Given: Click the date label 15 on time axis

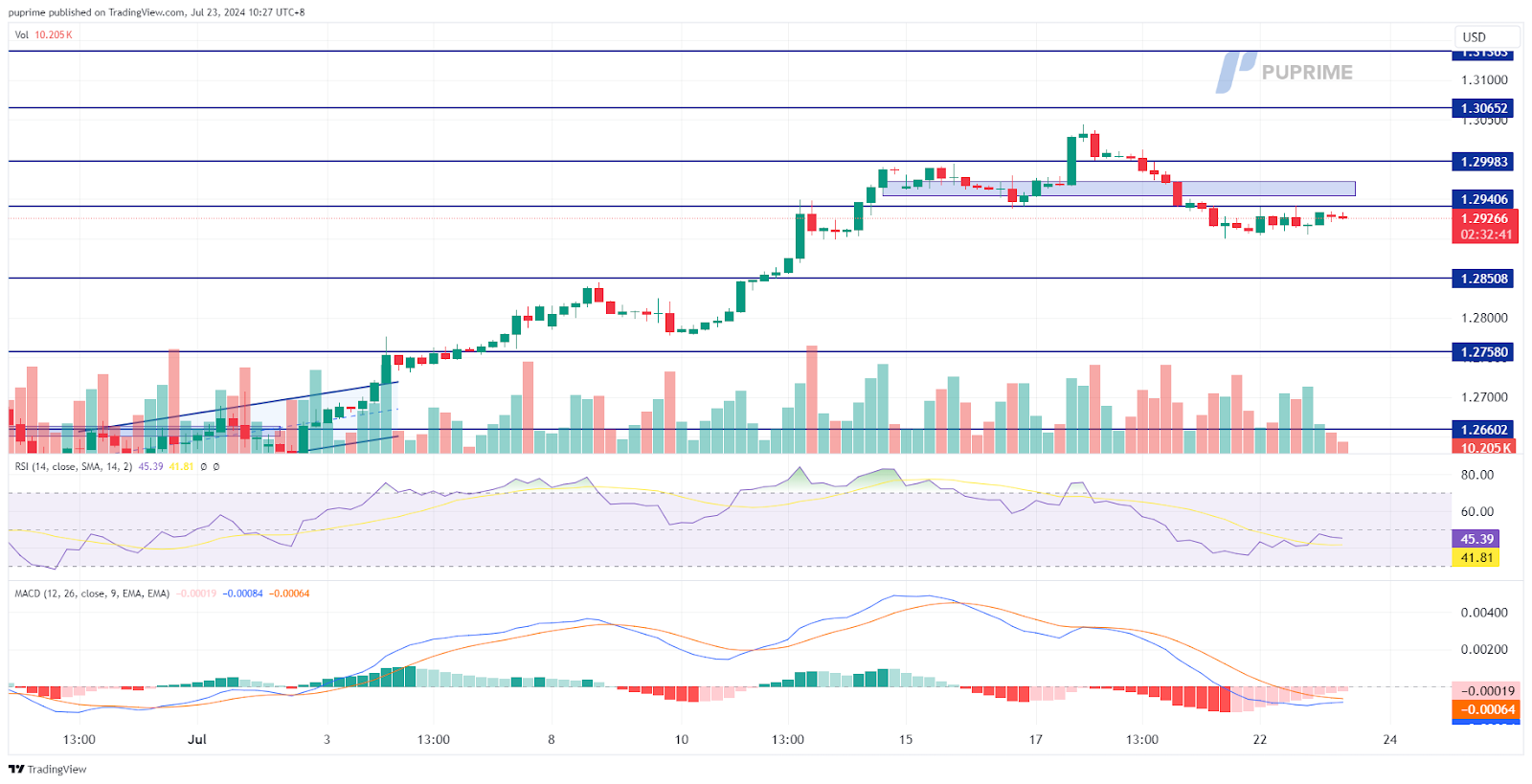Looking at the screenshot, I should coord(906,740).
